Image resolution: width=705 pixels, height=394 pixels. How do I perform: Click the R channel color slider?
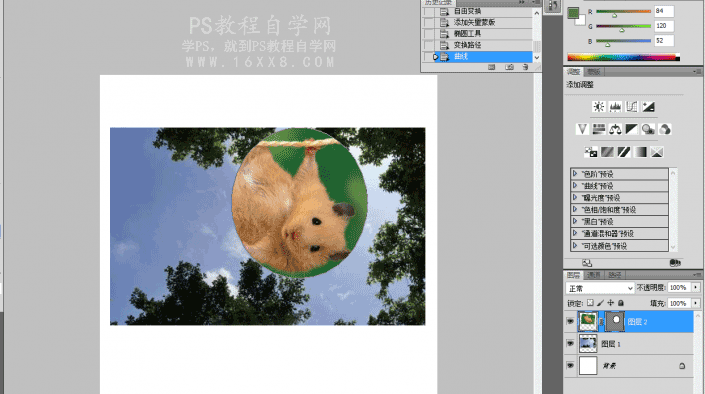pos(623,11)
